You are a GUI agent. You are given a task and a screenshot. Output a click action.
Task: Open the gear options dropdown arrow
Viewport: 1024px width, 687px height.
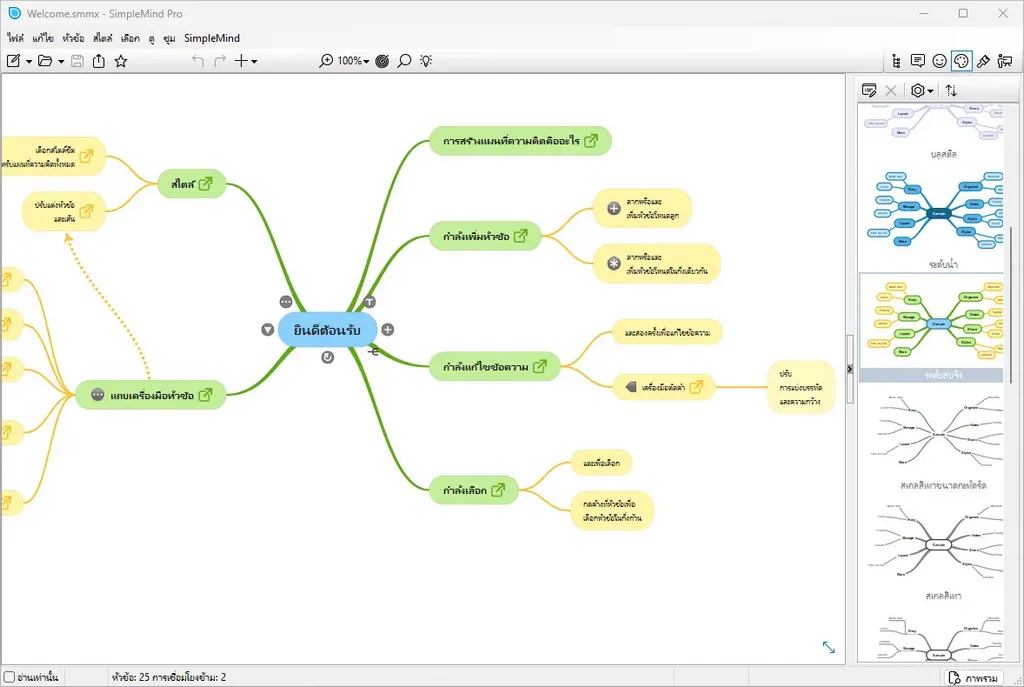click(930, 91)
